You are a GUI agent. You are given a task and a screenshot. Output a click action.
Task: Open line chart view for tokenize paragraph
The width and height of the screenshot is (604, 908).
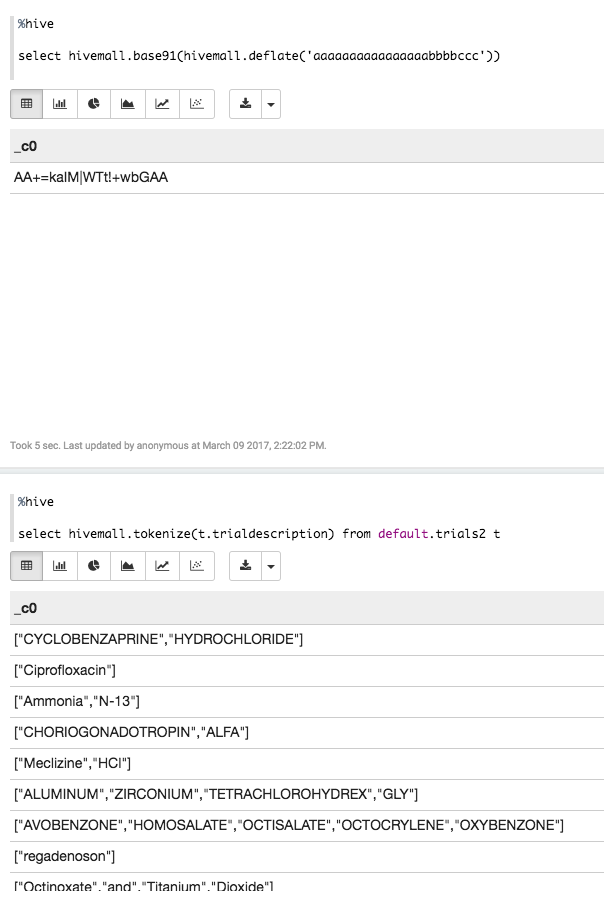[x=161, y=566]
